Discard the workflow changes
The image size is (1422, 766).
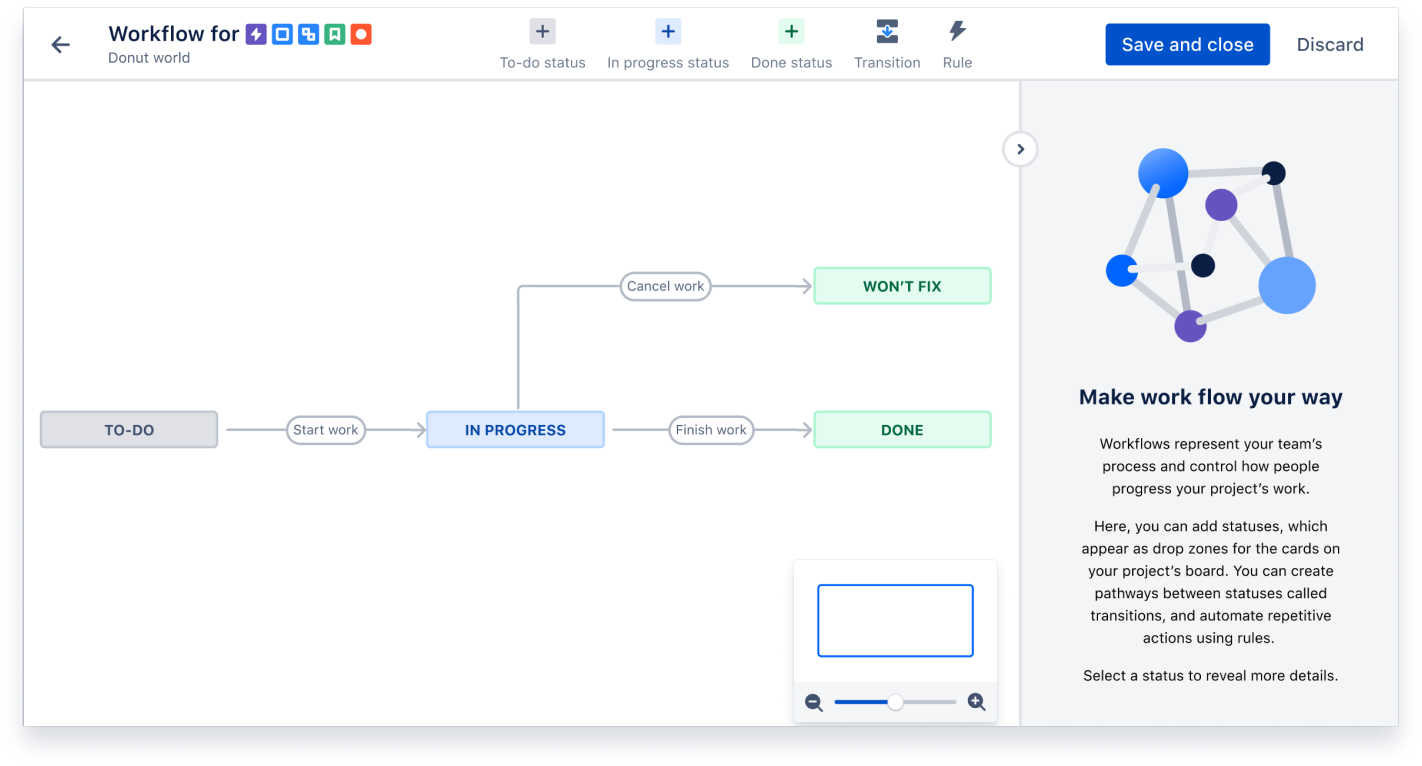[1330, 44]
